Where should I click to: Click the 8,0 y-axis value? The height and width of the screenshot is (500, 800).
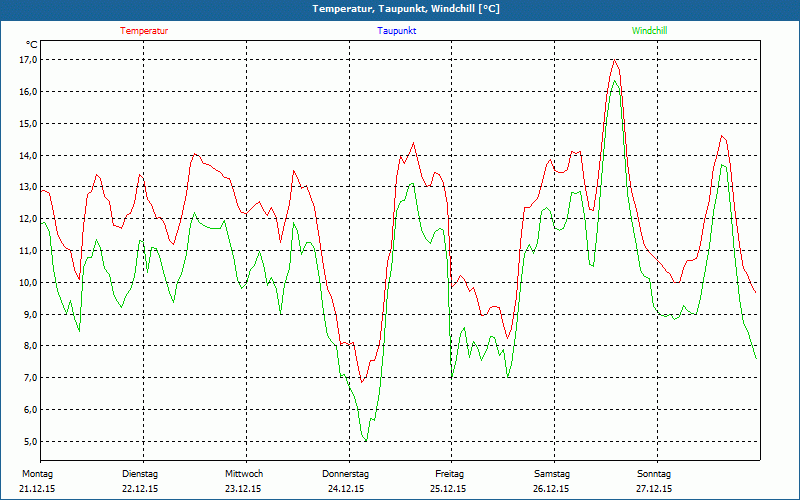point(30,346)
